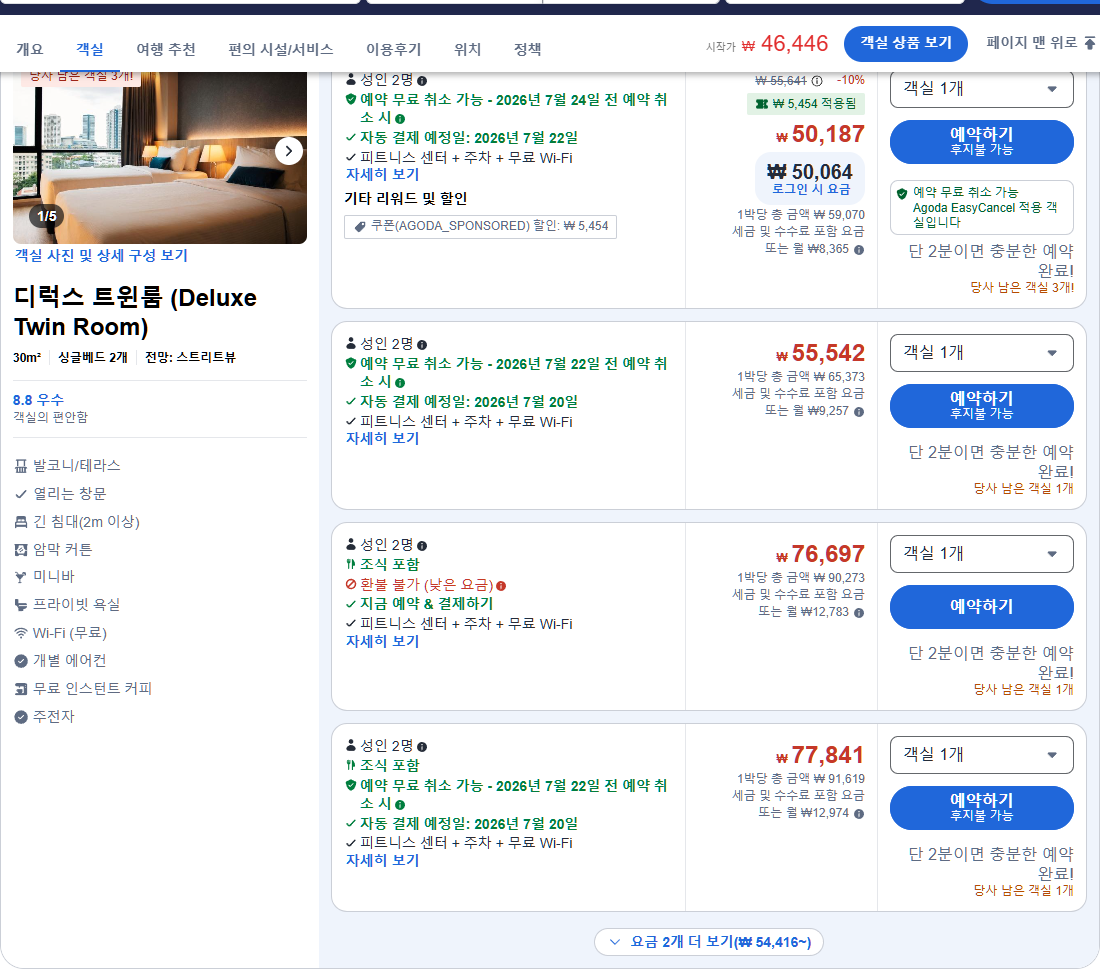Open 객실 1개 dropdown for ₩76,697 offer
1100x970 pixels.
pyautogui.click(x=981, y=554)
